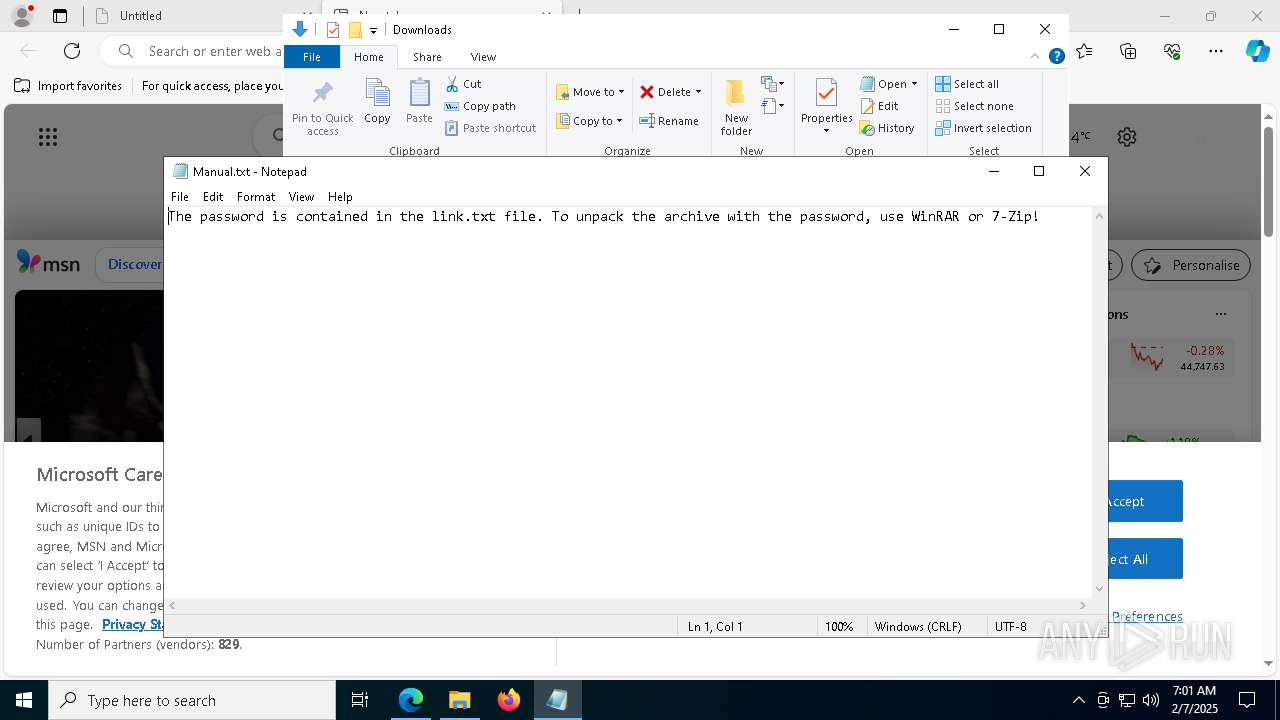Click Select none in Explorer ribbon
Viewport: 1280px width, 720px height.
tap(974, 106)
